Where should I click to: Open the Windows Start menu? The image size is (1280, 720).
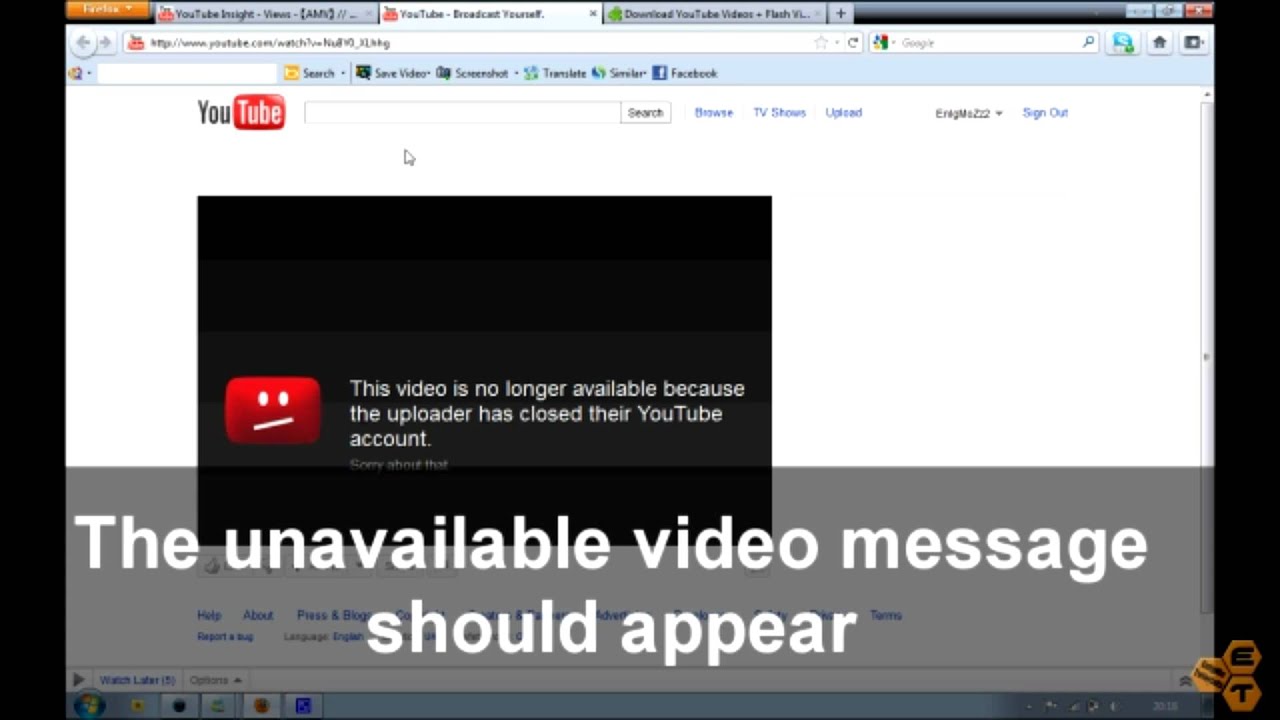tap(88, 705)
